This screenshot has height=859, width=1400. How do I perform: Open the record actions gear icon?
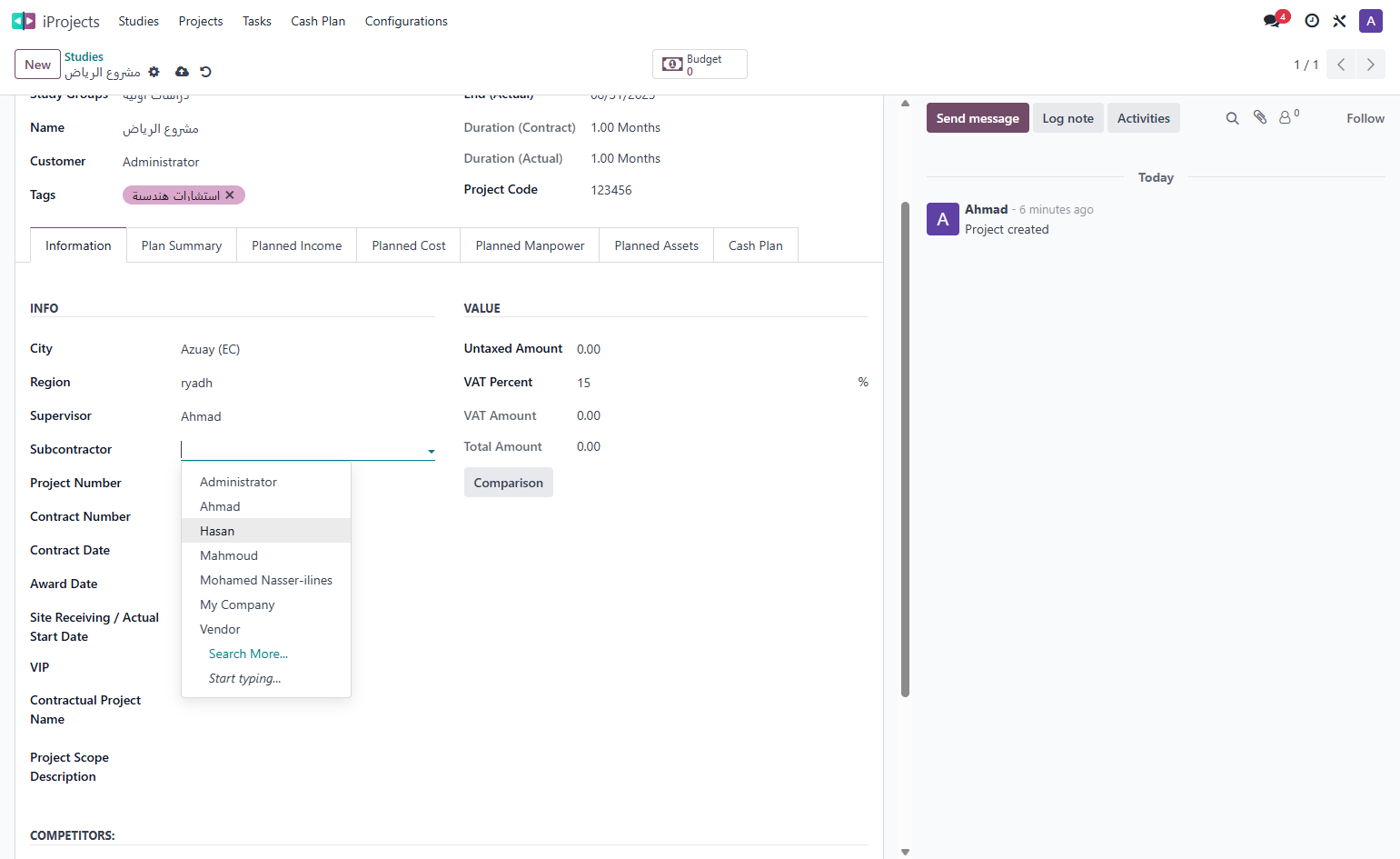click(154, 72)
